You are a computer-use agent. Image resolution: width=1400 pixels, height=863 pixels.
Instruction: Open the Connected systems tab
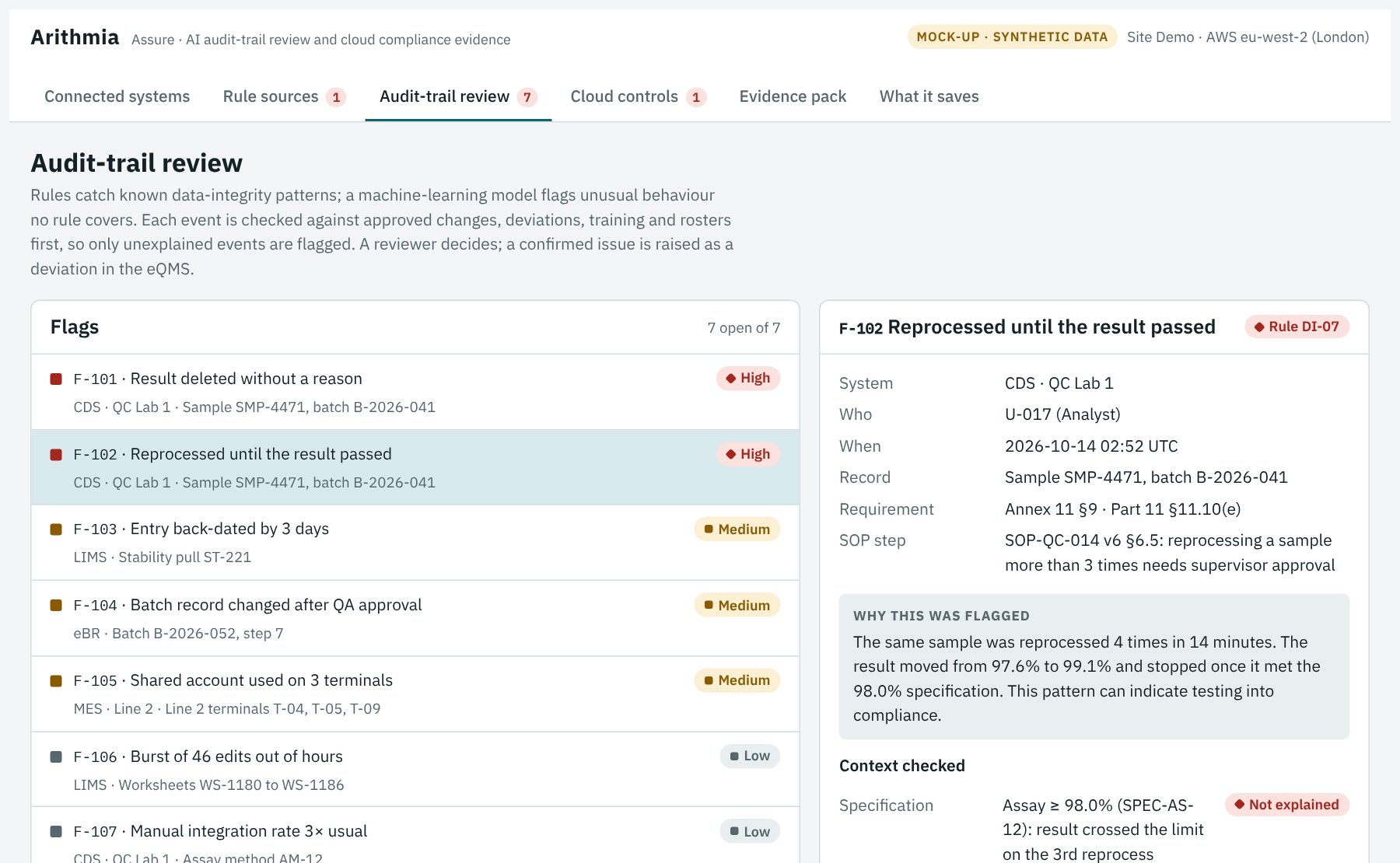[x=117, y=96]
